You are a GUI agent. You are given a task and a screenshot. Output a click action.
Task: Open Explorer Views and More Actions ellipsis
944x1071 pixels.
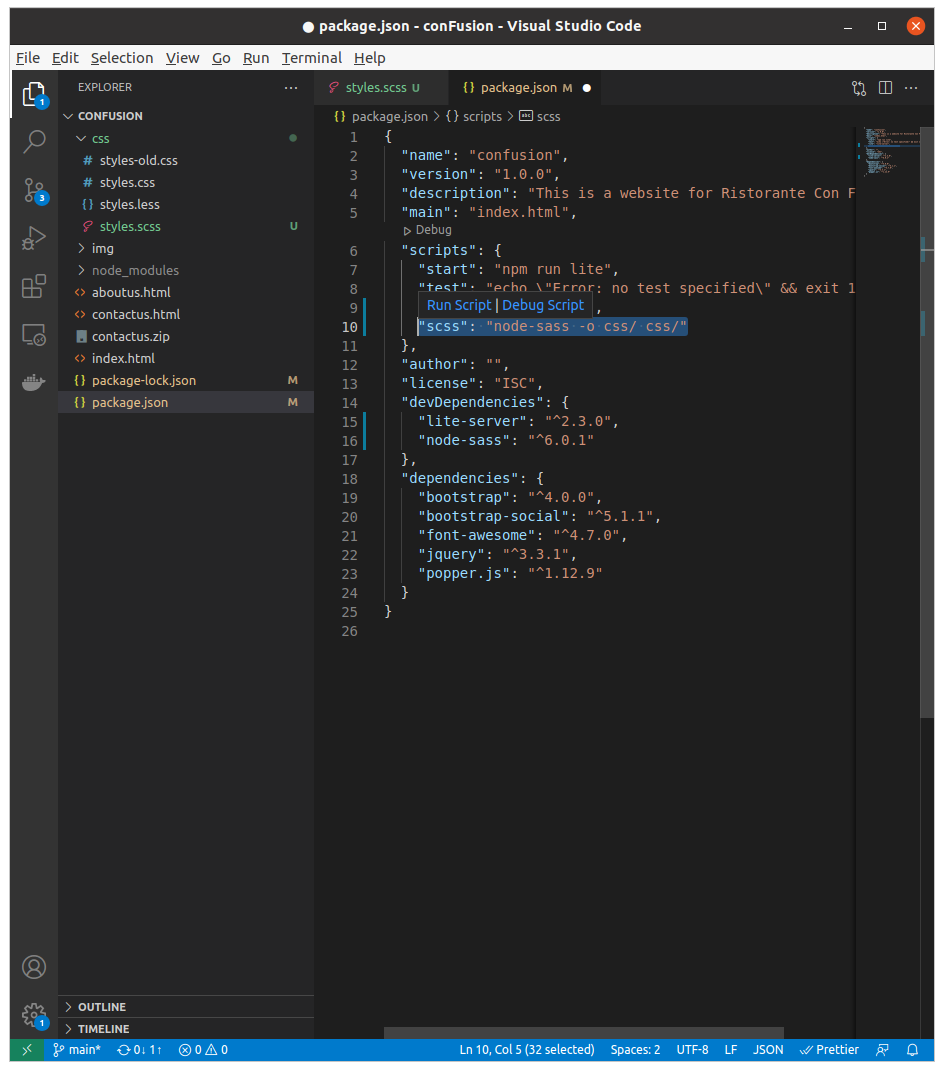[x=291, y=87]
